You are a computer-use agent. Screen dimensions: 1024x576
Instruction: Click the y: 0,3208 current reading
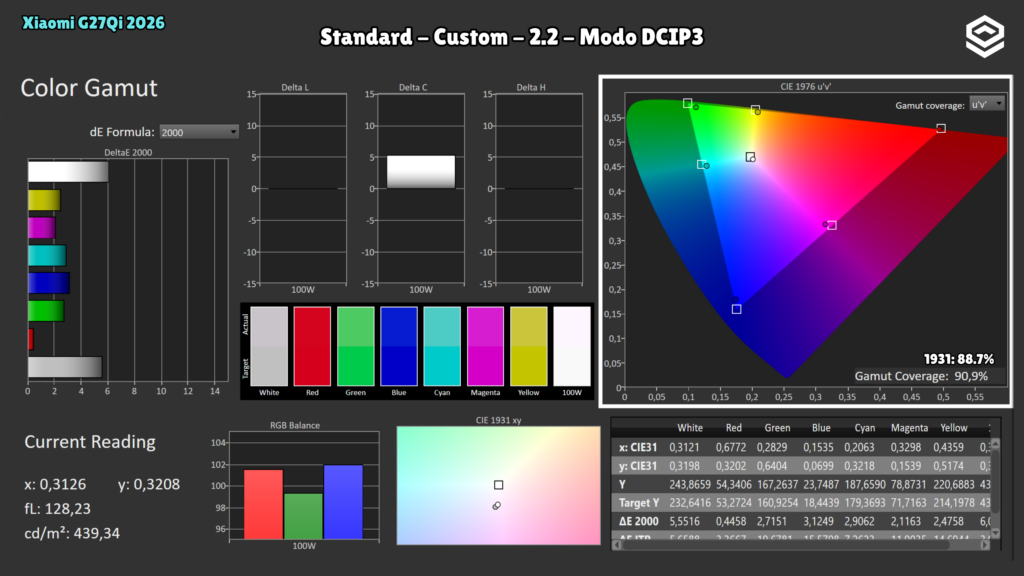pos(149,485)
